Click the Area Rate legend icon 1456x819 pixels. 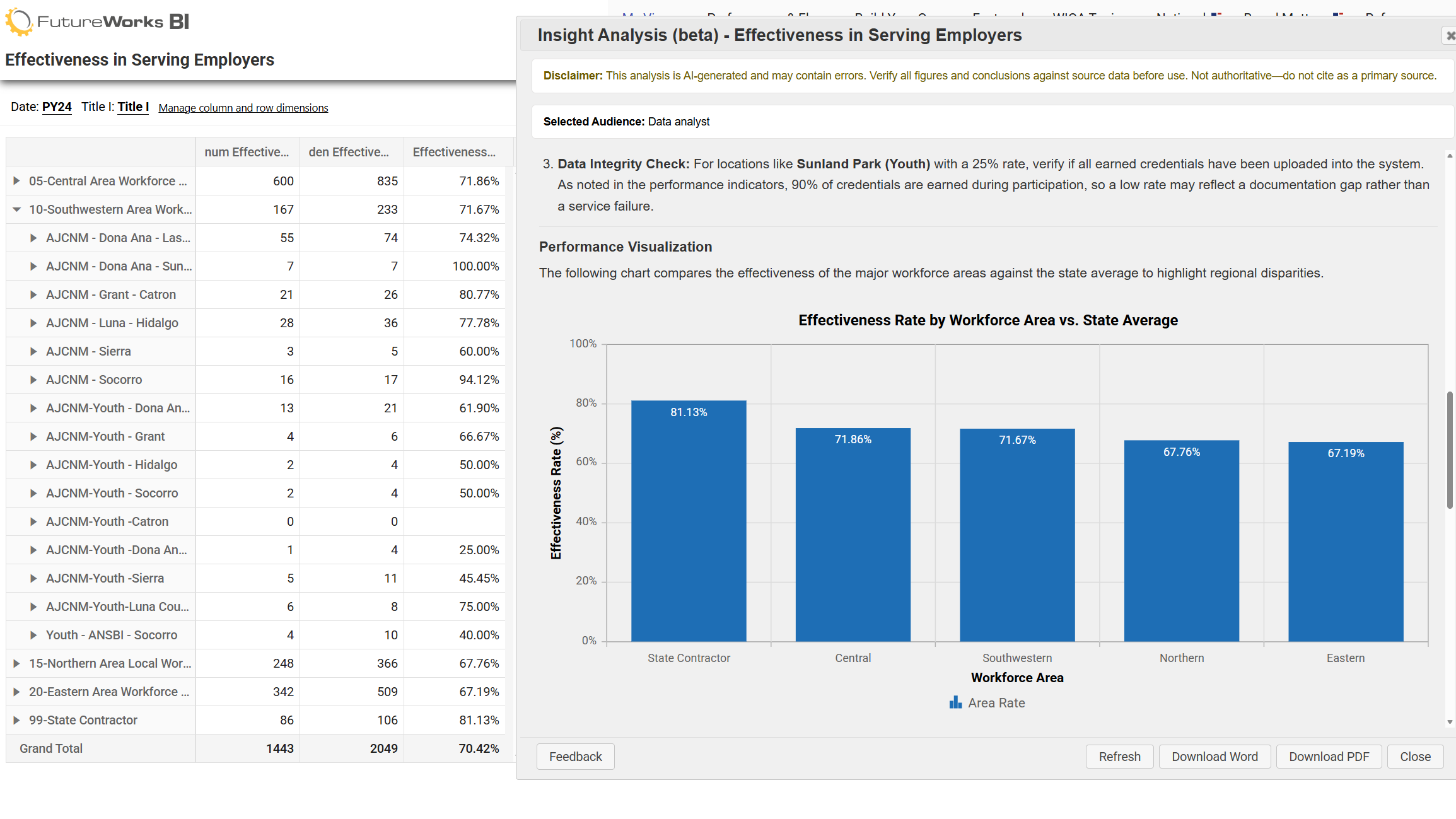pos(955,702)
